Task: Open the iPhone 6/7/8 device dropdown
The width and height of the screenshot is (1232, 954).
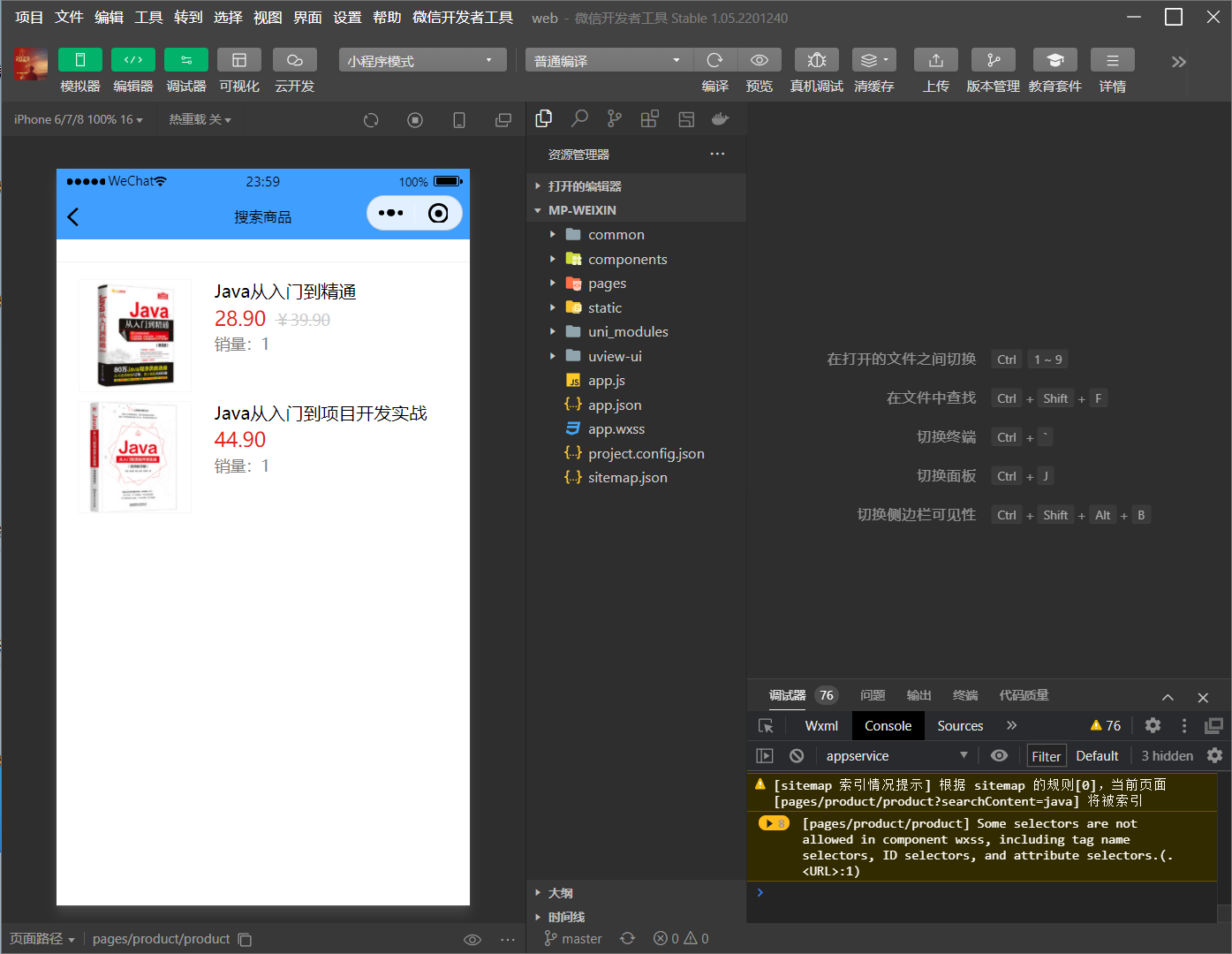Action: [78, 119]
